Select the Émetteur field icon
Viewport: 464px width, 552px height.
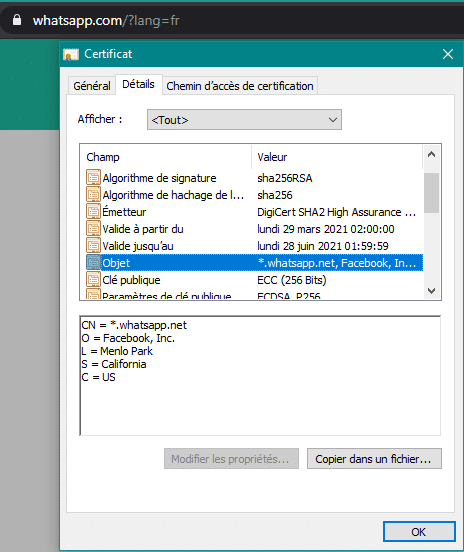pos(93,212)
